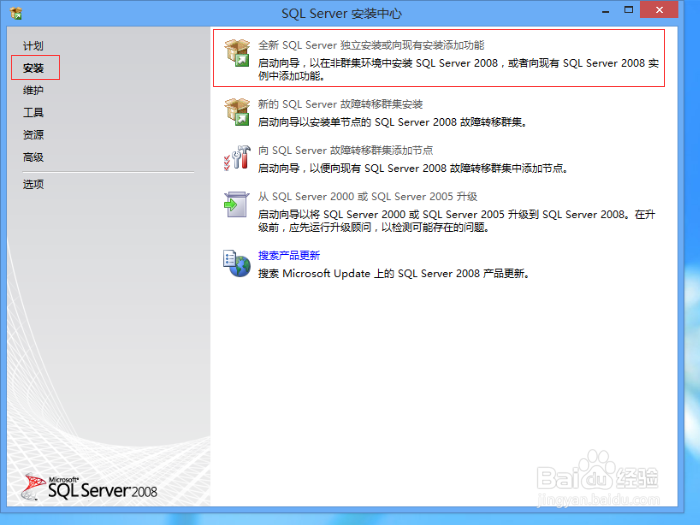Click the installer icon in the title bar

pos(16,13)
